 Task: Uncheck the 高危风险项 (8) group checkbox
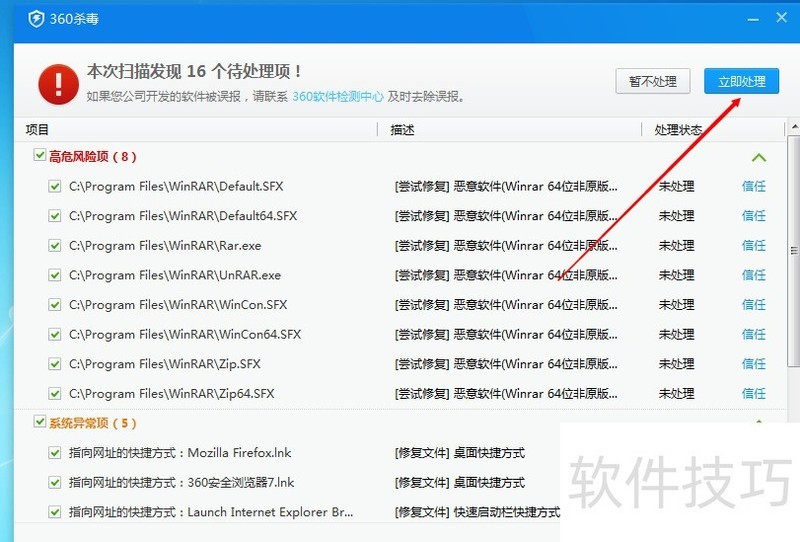tap(39, 154)
